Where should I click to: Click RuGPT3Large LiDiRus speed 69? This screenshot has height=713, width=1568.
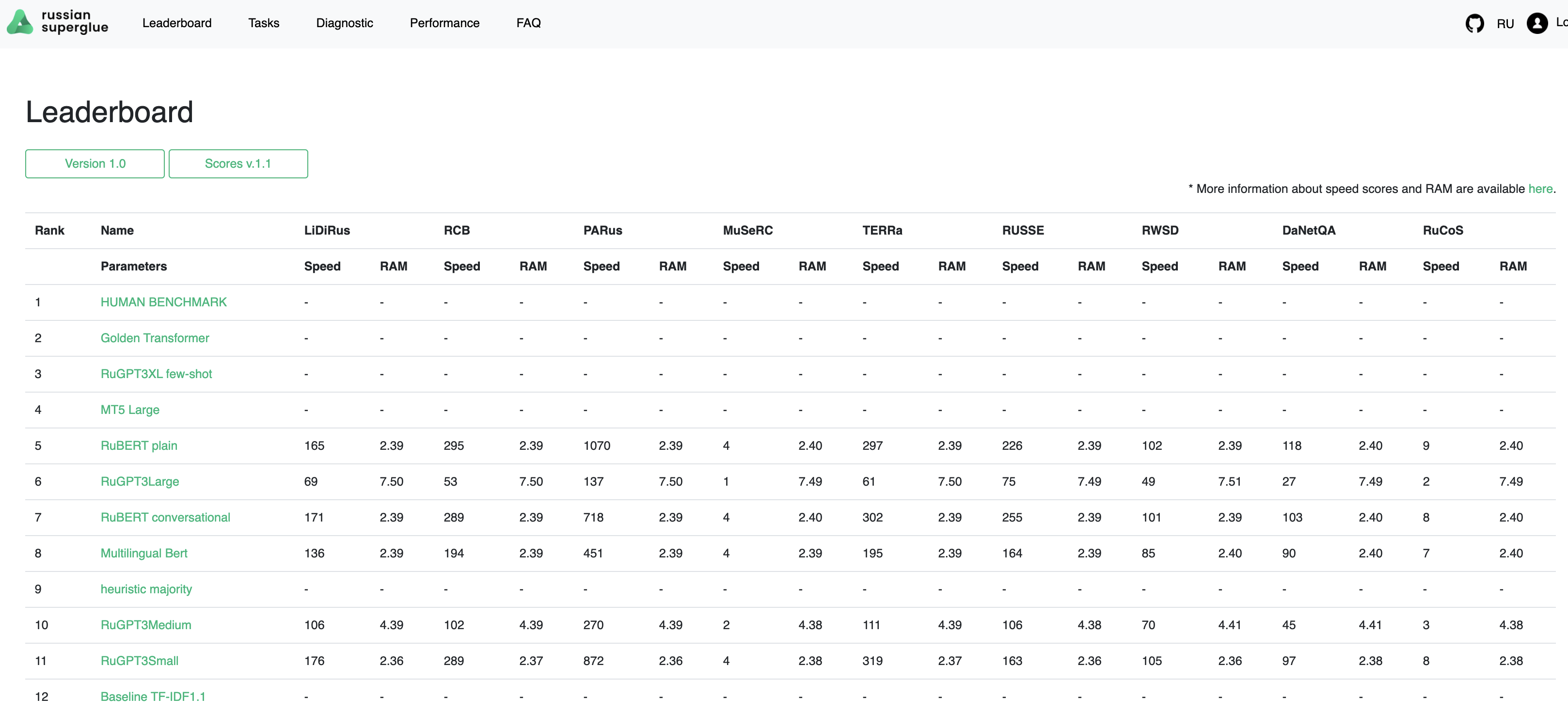(x=310, y=482)
